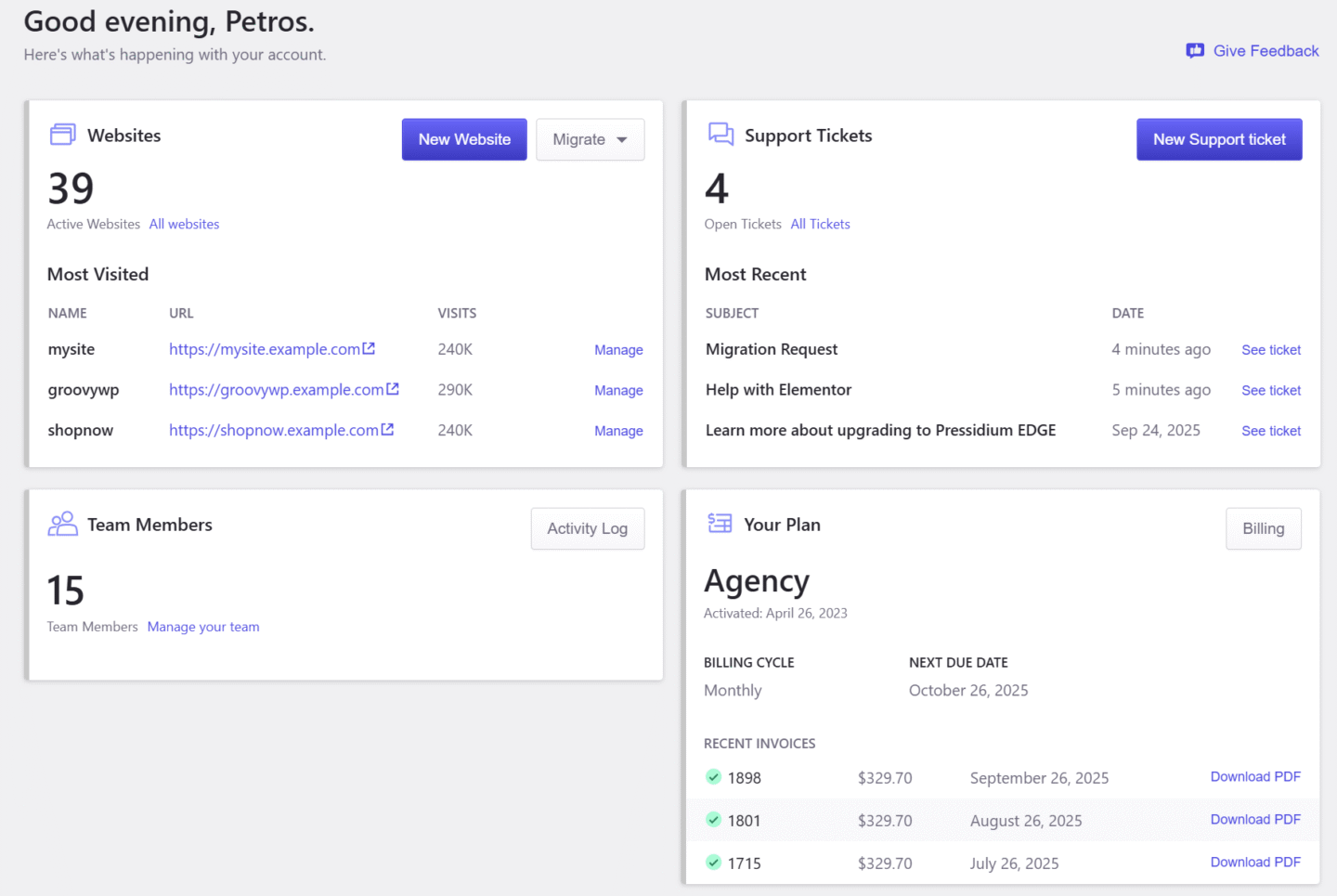Open groovywp external link icon

(x=393, y=389)
